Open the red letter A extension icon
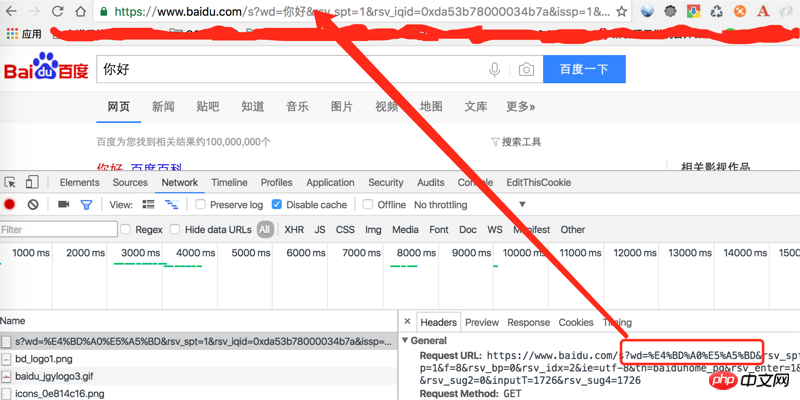This screenshot has height=400, width=800. (763, 11)
